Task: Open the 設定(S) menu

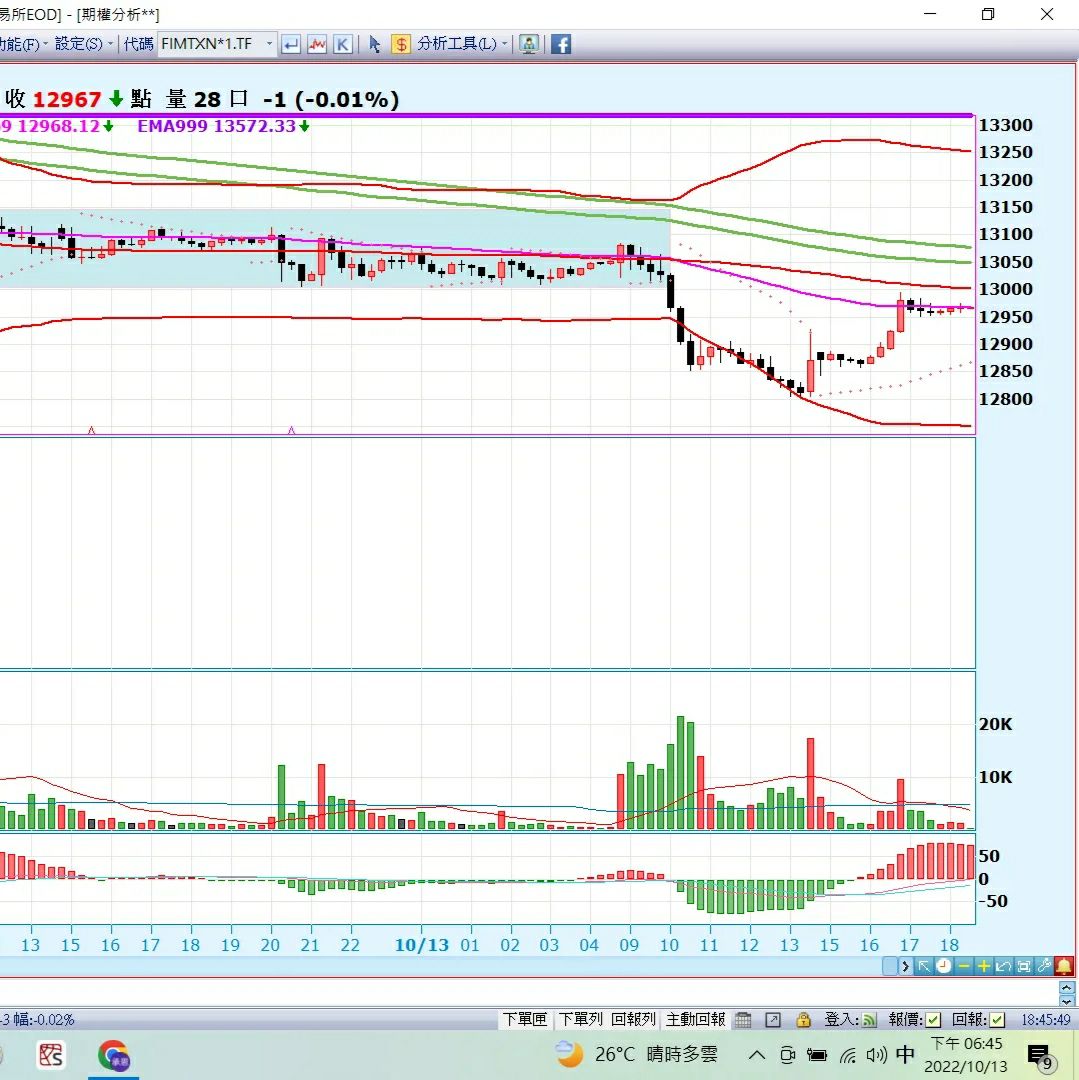Action: click(x=83, y=44)
